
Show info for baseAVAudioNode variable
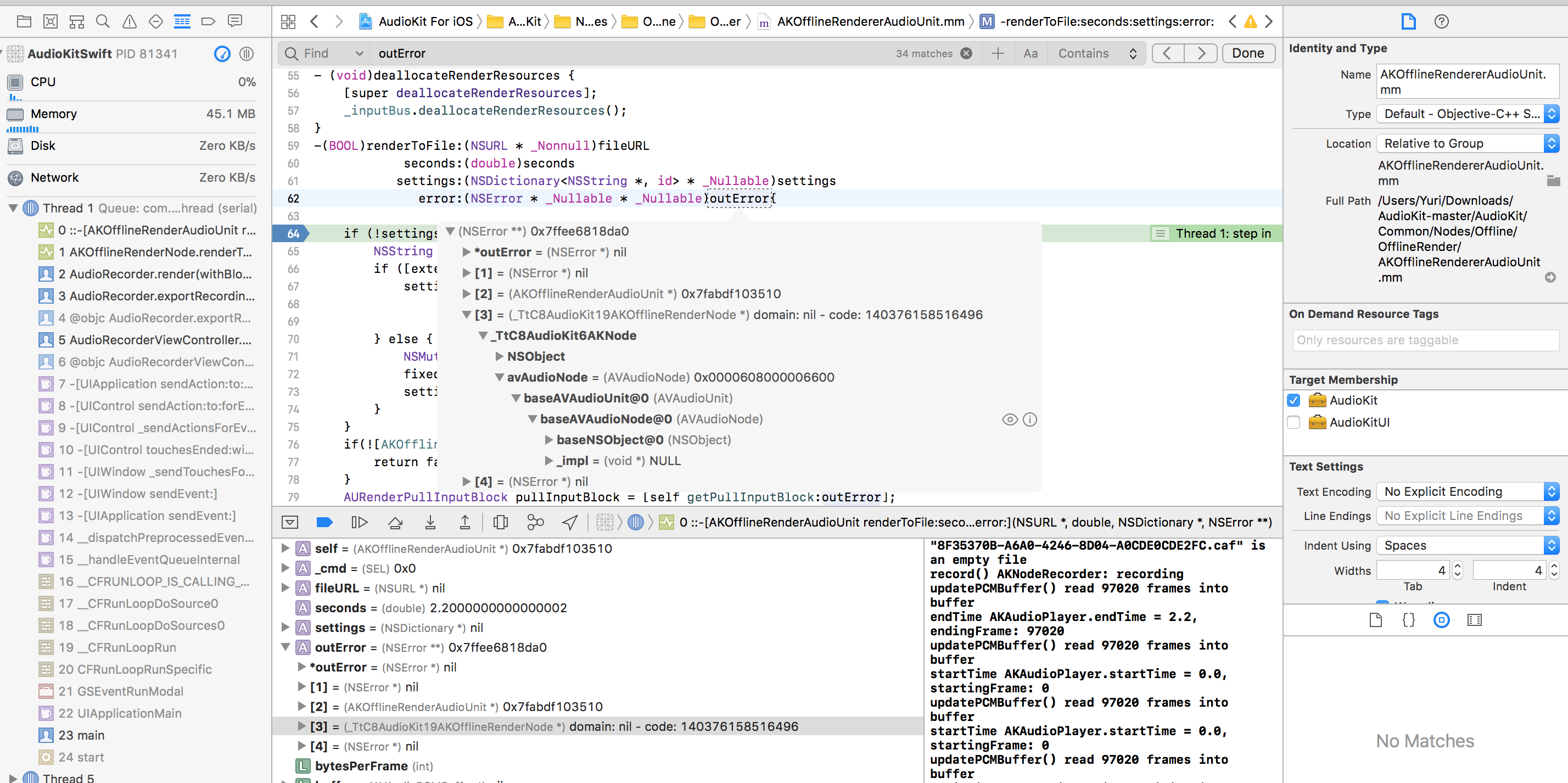(x=1030, y=420)
